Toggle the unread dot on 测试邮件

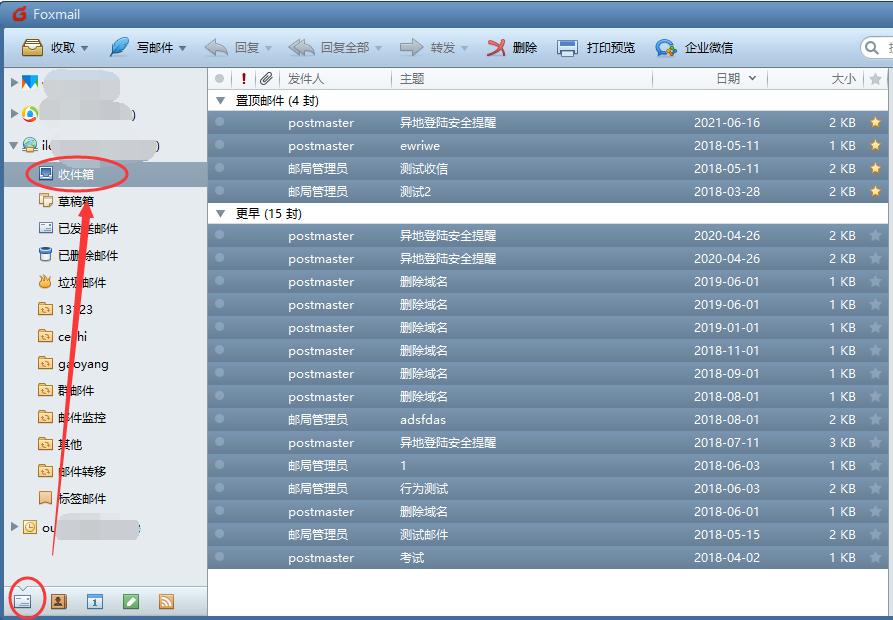point(221,534)
